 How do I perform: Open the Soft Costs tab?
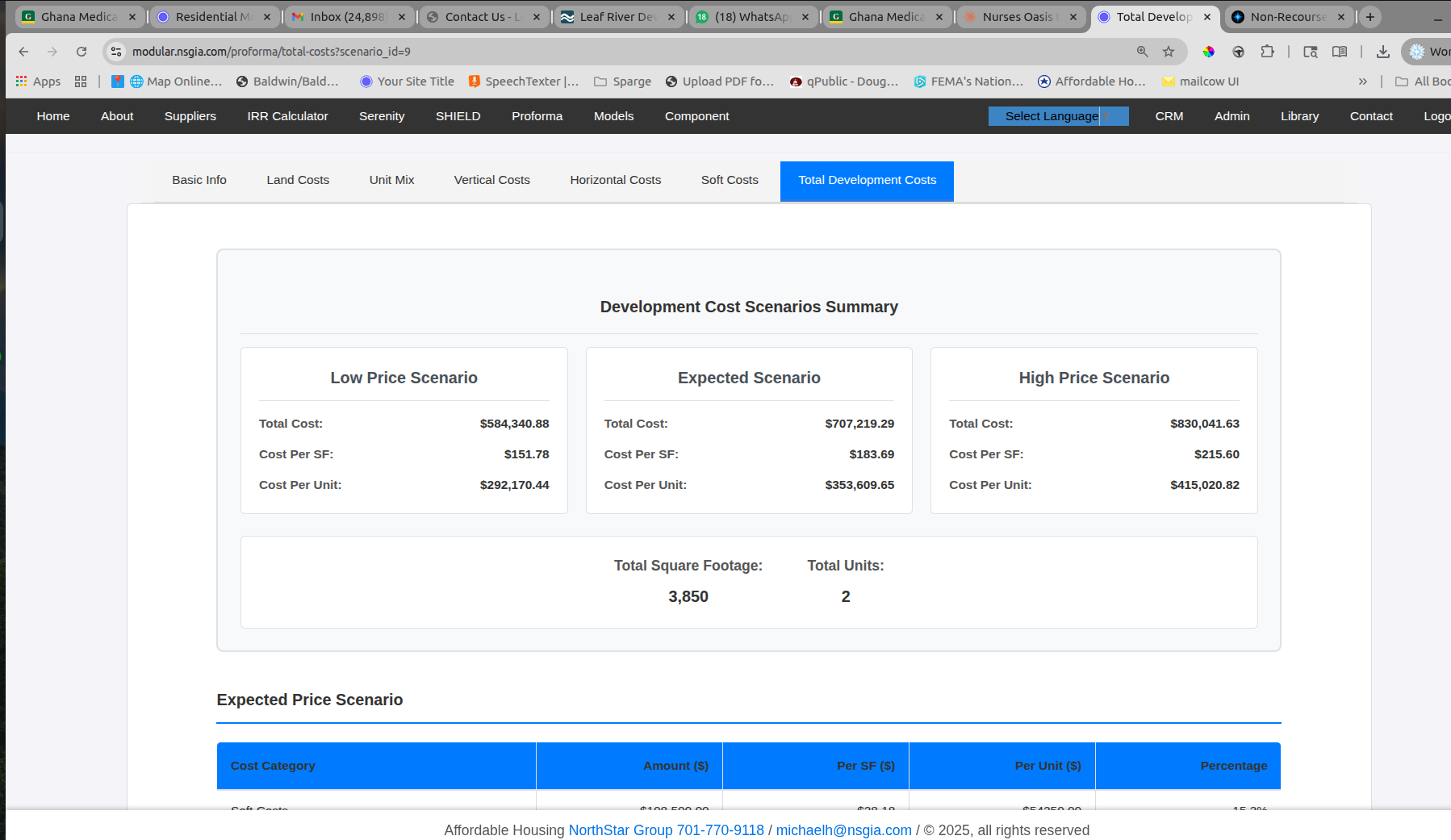[x=729, y=180]
